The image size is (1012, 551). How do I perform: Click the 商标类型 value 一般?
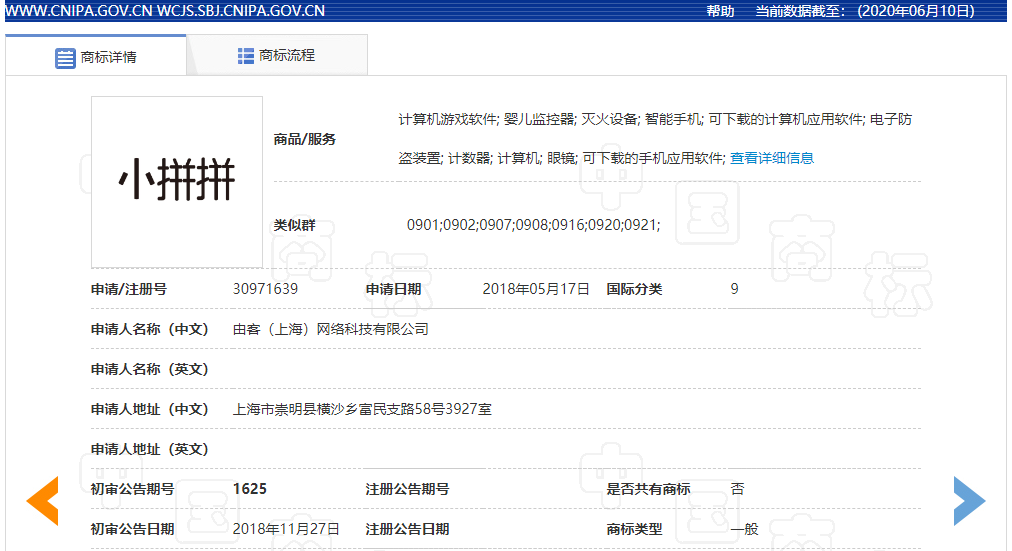pos(744,529)
